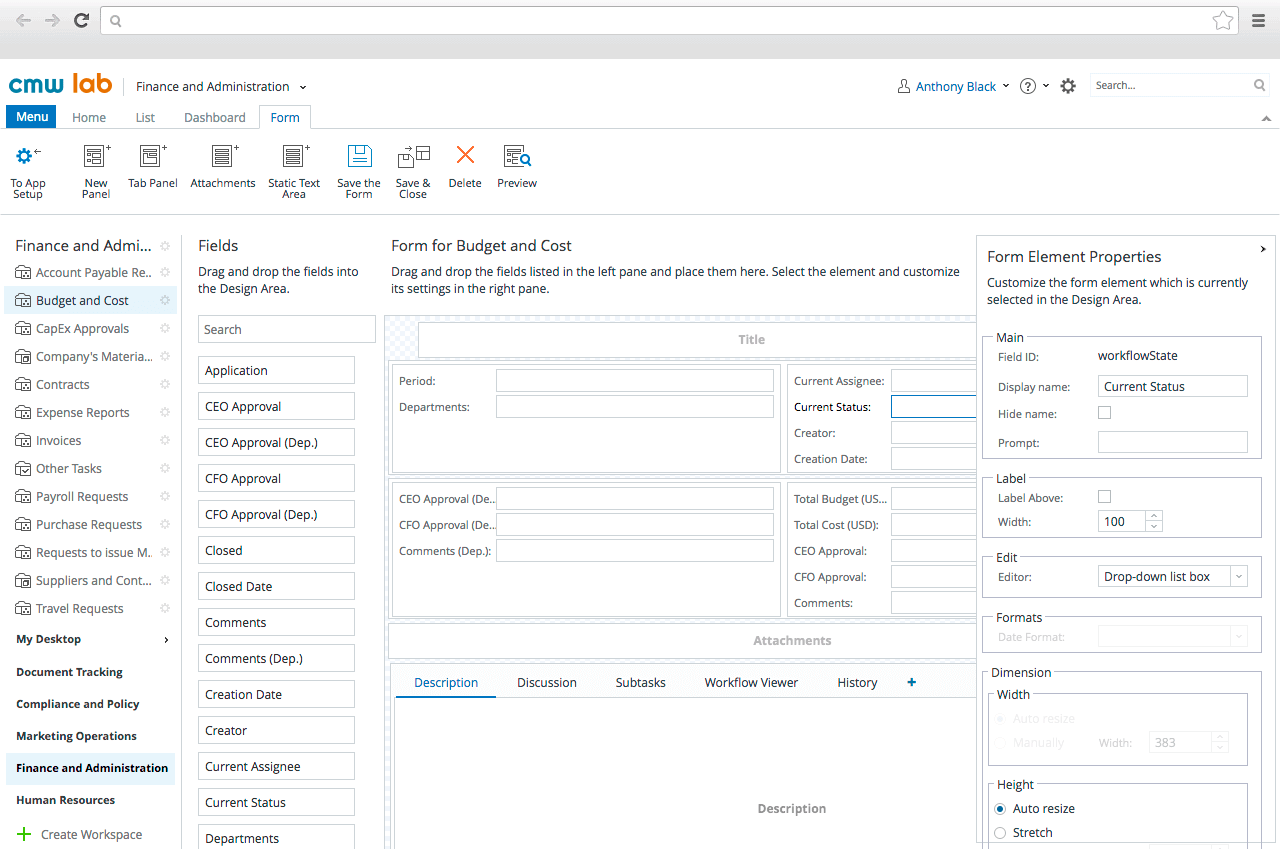Open Human Resources workspace

click(66, 800)
